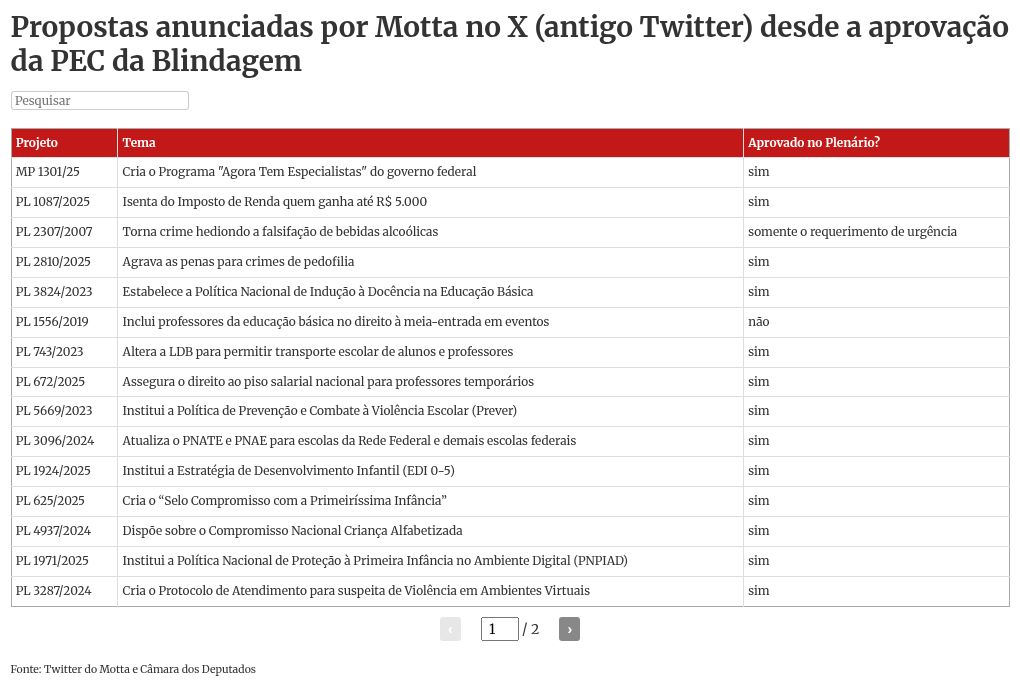Click the Pesquisar search field
Screen dimensions: 1020x687
pyautogui.click(x=99, y=100)
